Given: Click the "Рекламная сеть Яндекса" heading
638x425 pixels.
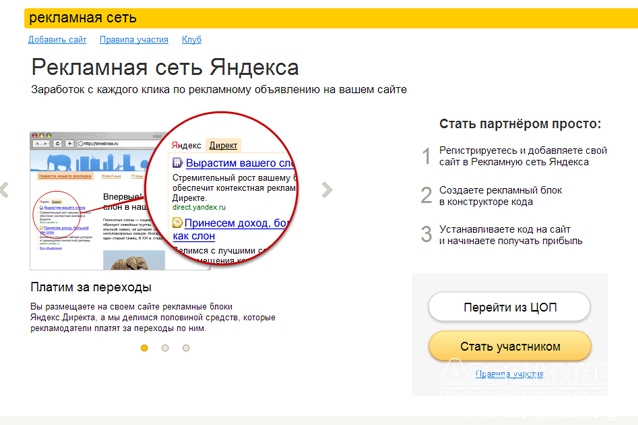Looking at the screenshot, I should [x=165, y=67].
